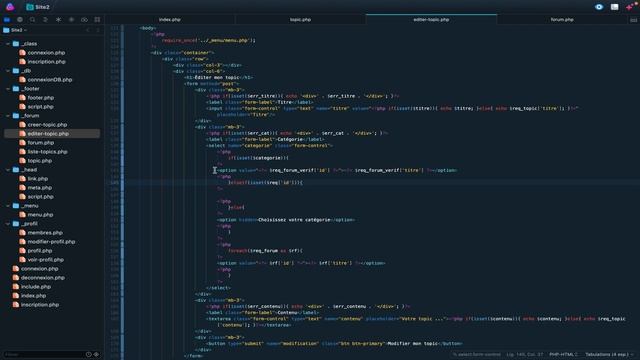Select editer-topic.php in sidebar

[x=52, y=133]
